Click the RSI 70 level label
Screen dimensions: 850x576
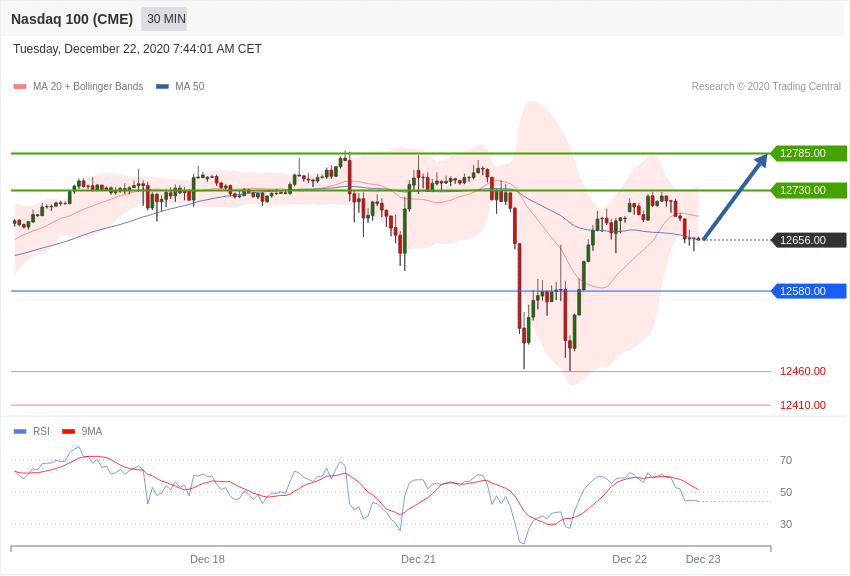[x=786, y=460]
